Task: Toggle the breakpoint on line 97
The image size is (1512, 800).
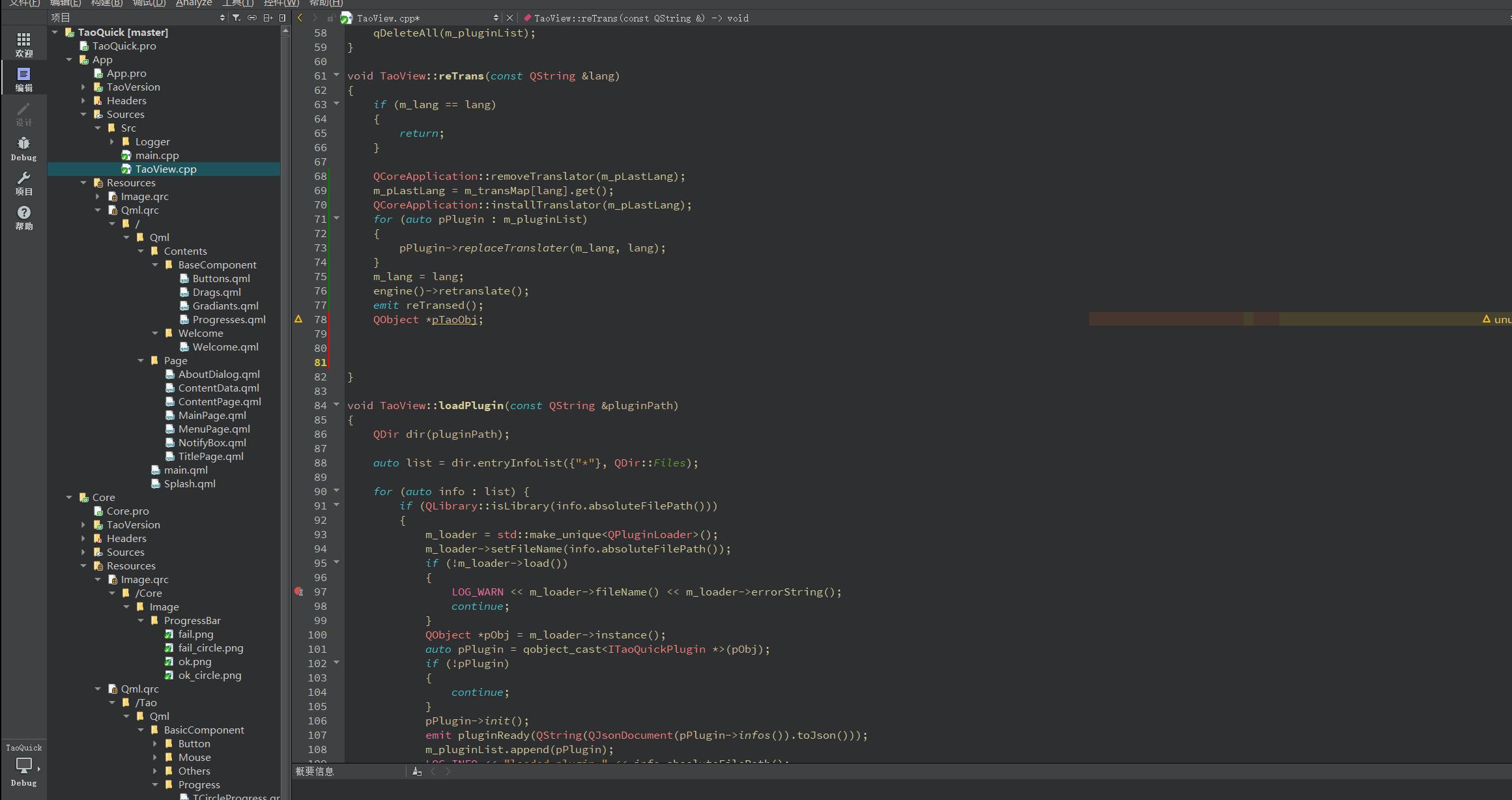Action: click(299, 592)
